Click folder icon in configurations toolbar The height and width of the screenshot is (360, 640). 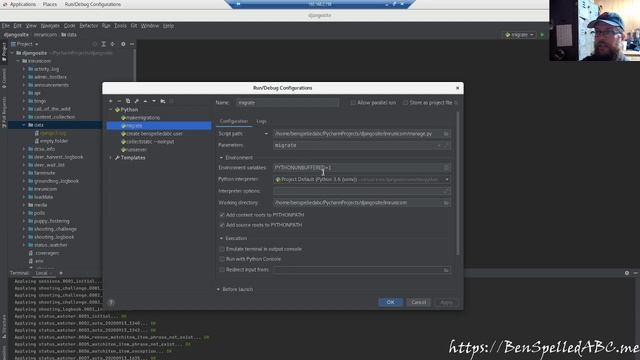[163, 101]
